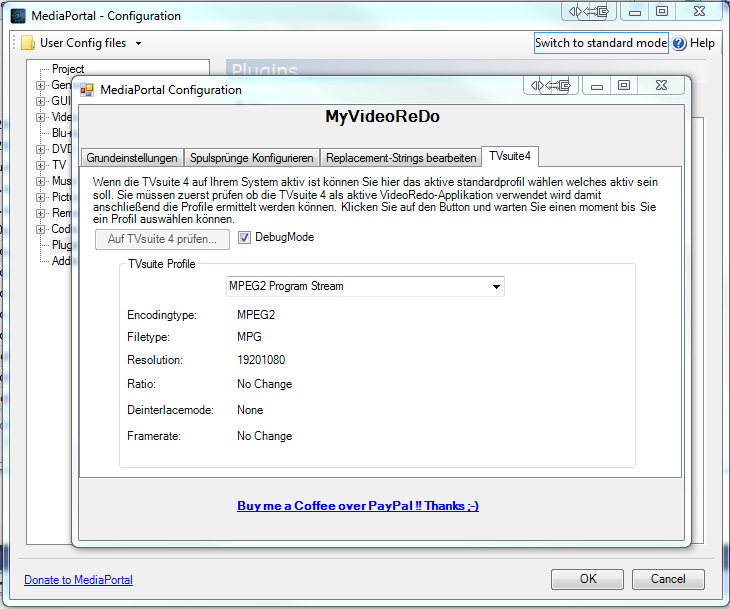Image resolution: width=730 pixels, height=609 pixels.
Task: Expand the Remote tree node
Action: click(41, 213)
